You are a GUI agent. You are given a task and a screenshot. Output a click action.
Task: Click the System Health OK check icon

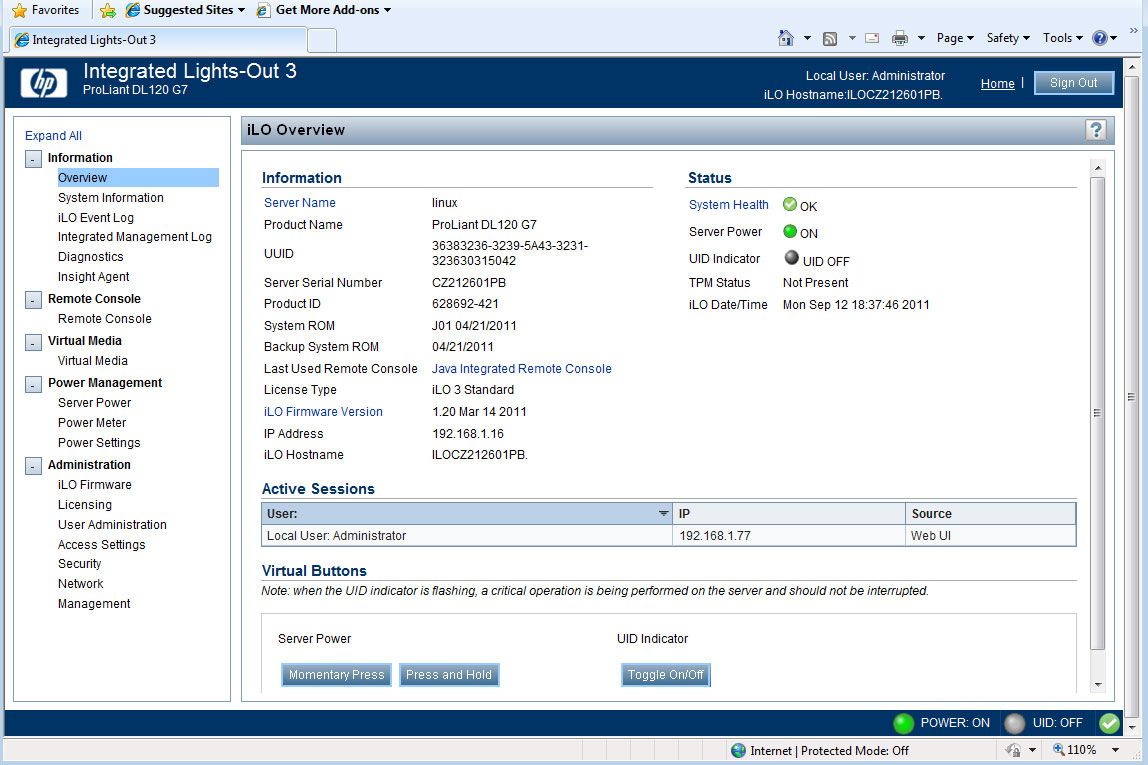click(x=790, y=204)
